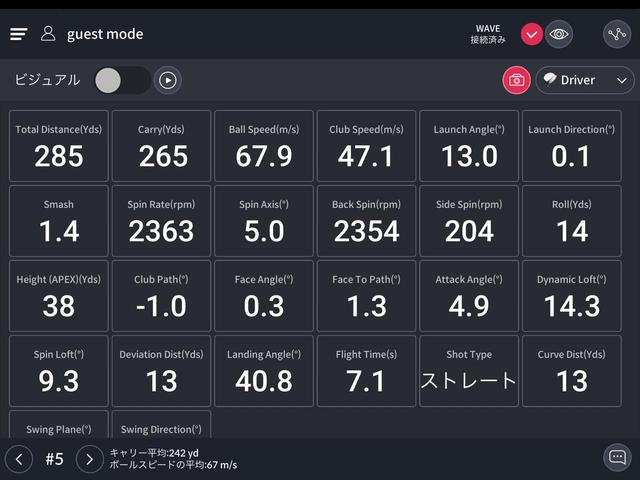
Task: Click the Face To Path 1.3 value
Action: (x=367, y=307)
